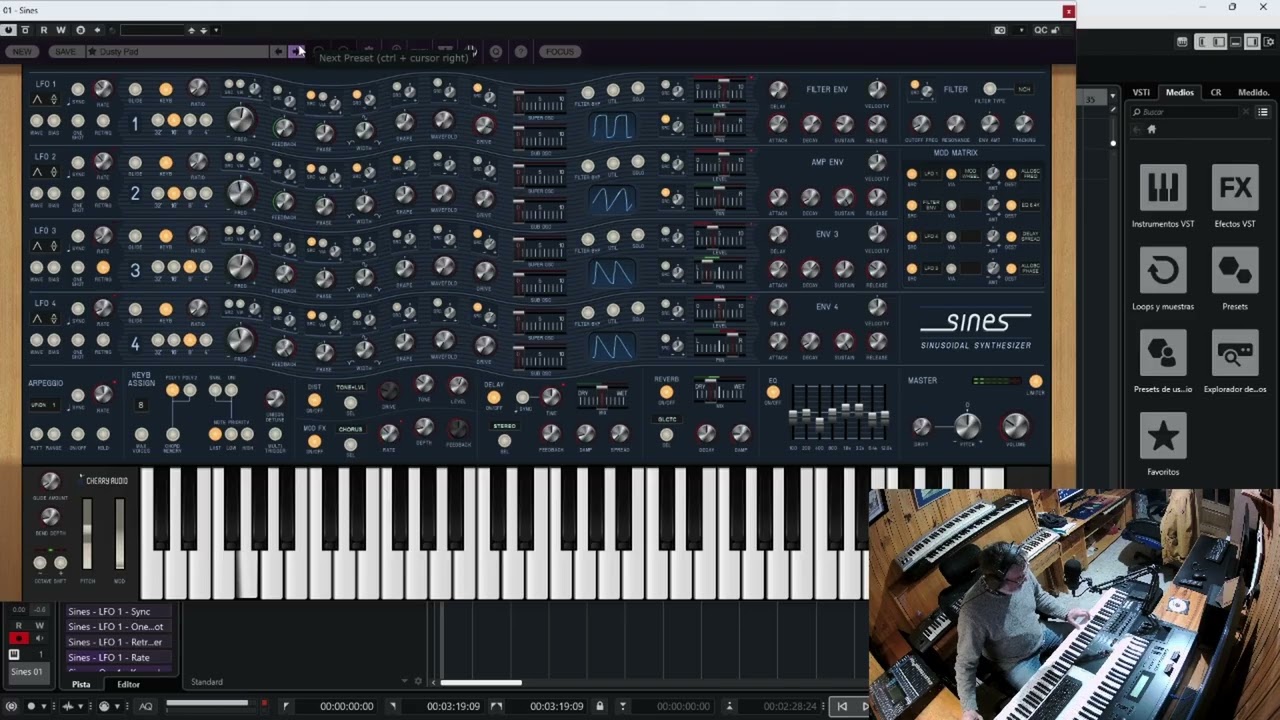Click the home icon in Medios panel
1280x720 pixels.
pyautogui.click(x=1151, y=130)
